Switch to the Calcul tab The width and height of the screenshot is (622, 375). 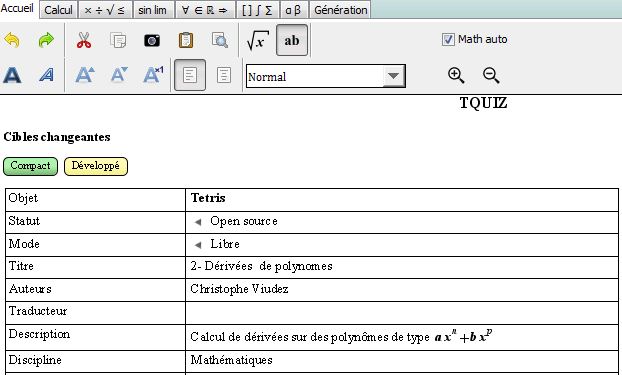click(58, 10)
